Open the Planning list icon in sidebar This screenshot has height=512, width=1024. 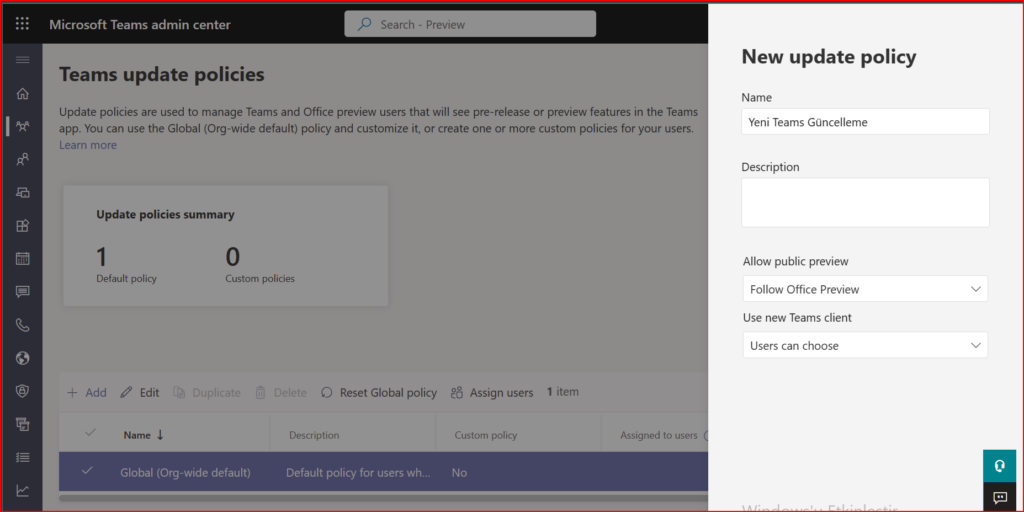(22, 457)
